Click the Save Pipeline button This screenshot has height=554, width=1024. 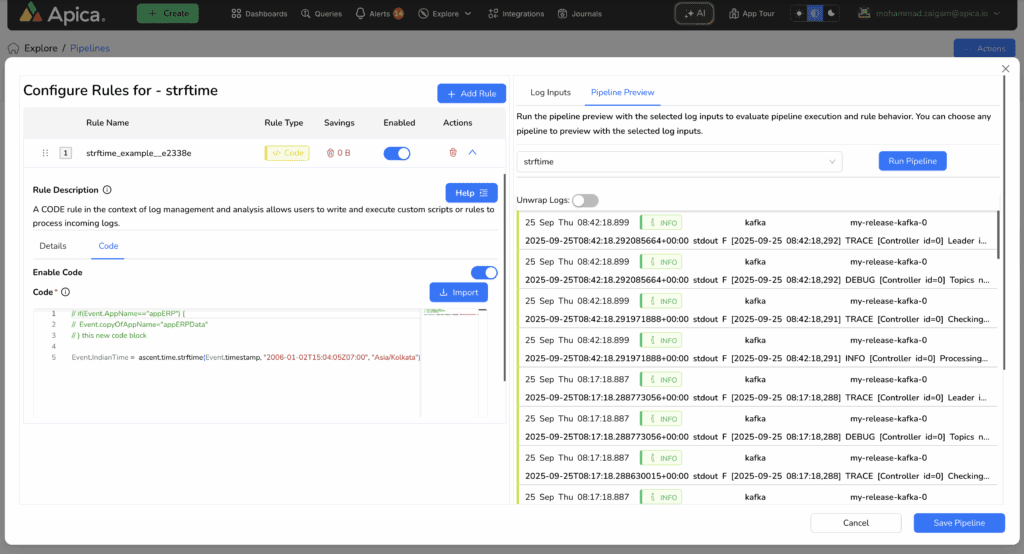click(x=958, y=523)
